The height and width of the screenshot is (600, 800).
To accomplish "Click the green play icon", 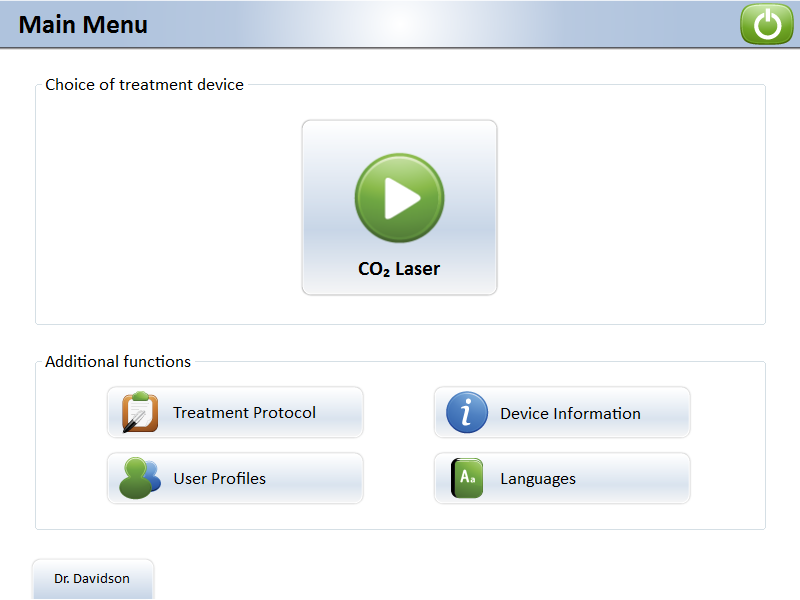I will pyautogui.click(x=399, y=198).
